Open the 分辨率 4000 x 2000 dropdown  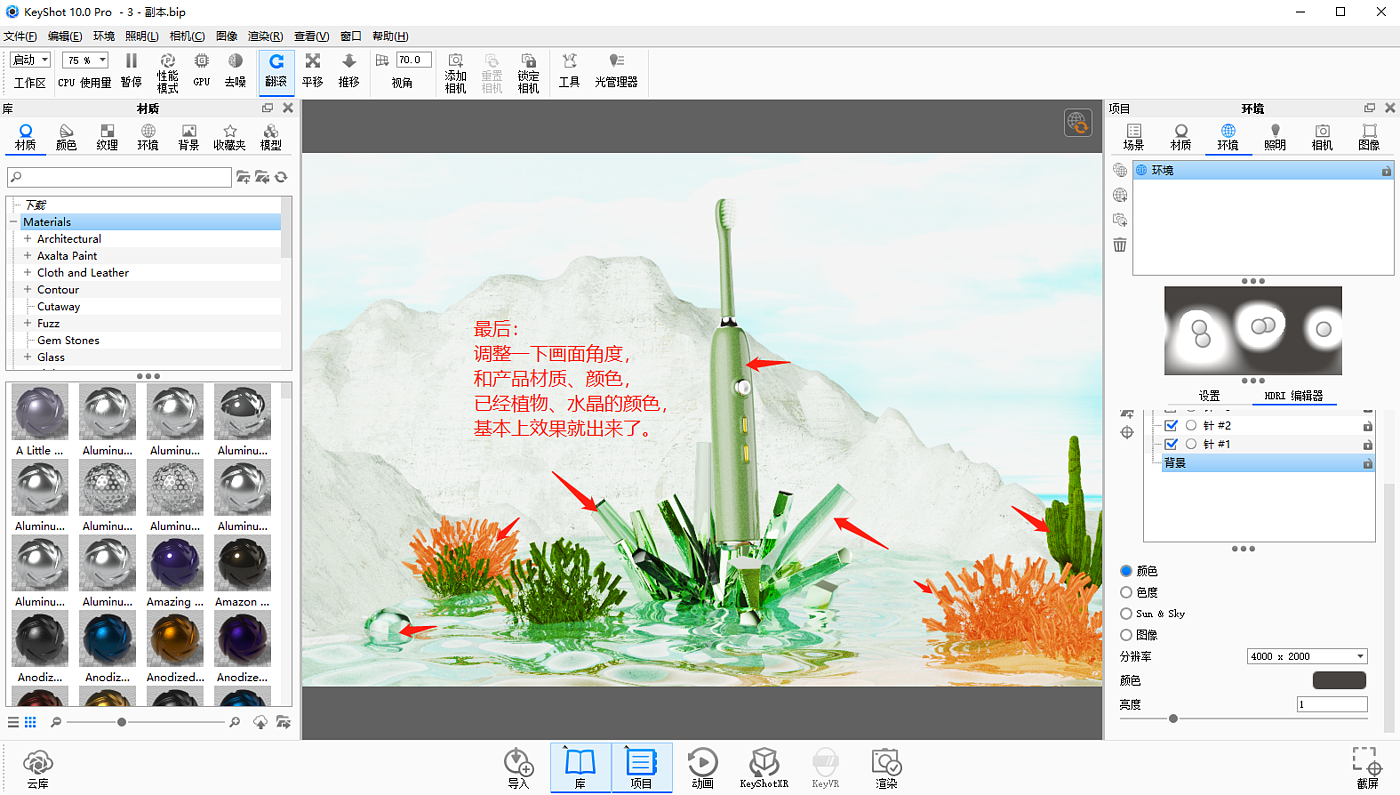coord(1307,656)
